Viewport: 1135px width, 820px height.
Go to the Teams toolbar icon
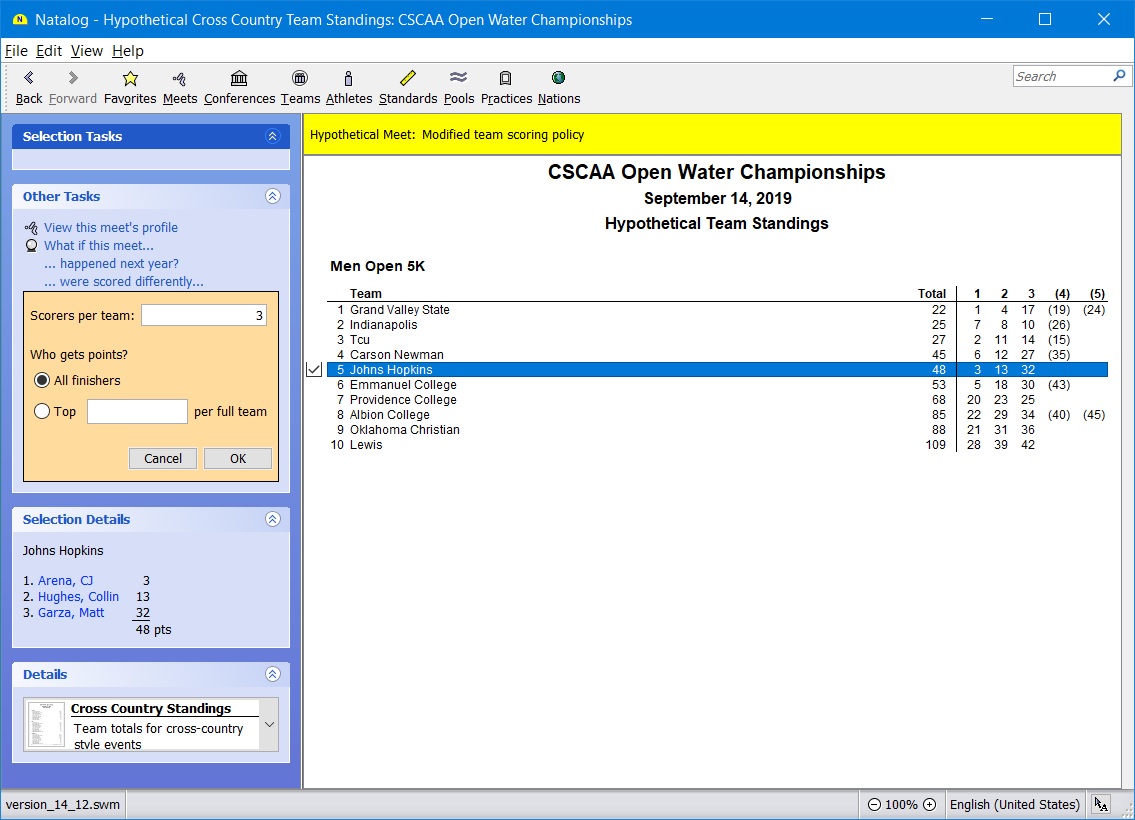pos(300,79)
